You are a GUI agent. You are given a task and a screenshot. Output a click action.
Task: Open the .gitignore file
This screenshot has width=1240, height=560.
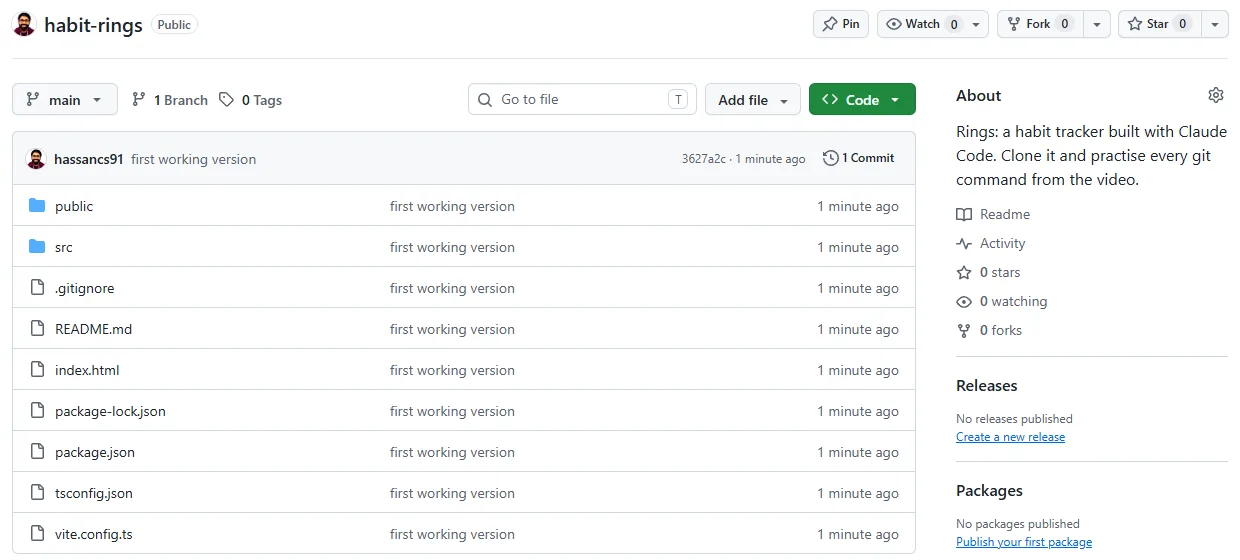click(x=85, y=288)
